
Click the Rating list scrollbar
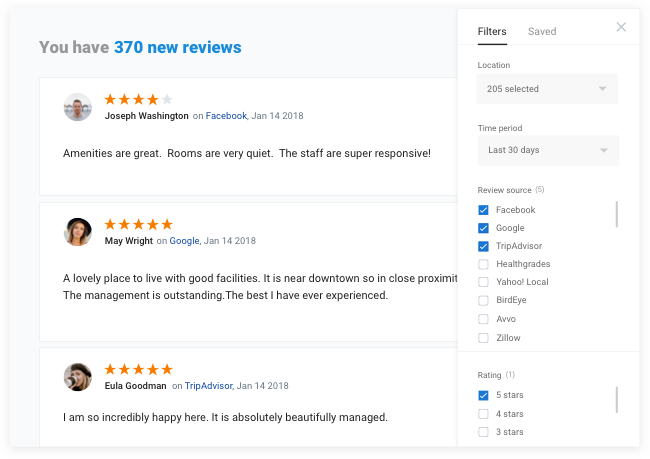(617, 400)
